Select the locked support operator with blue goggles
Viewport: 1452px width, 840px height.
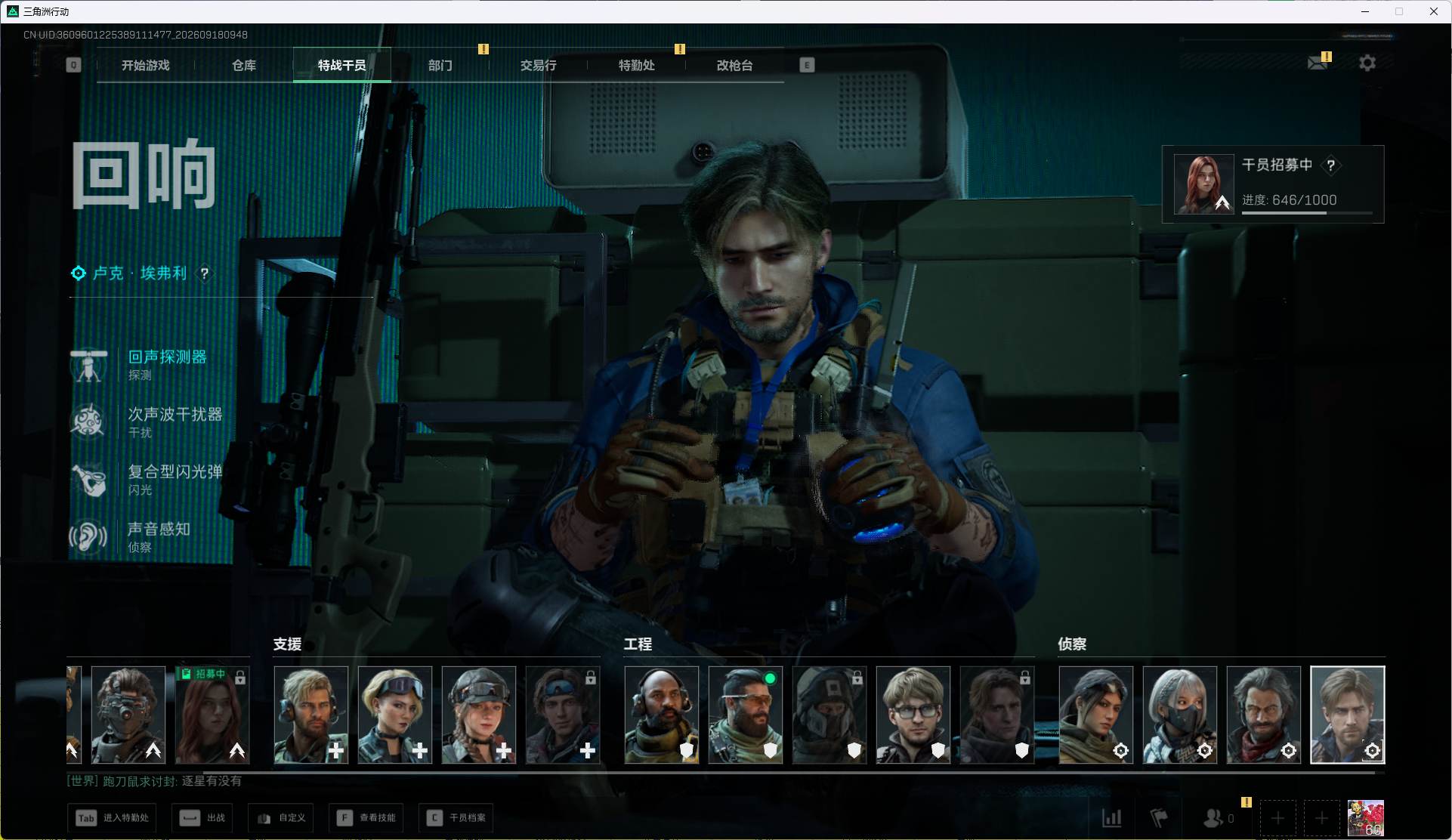point(563,715)
